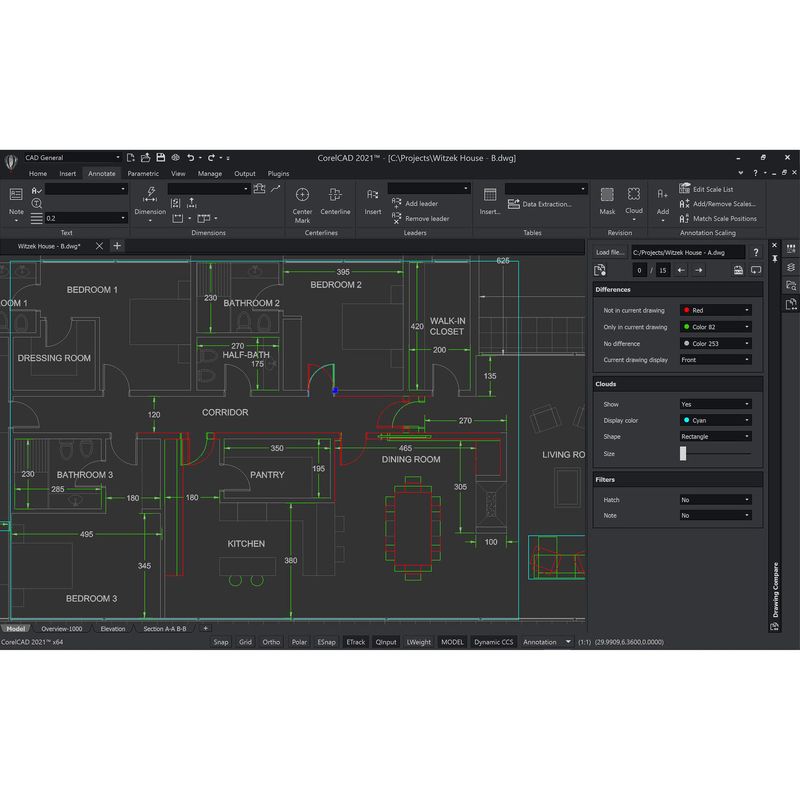Toggle QInput in the status bar
The width and height of the screenshot is (800, 800).
[x=386, y=642]
